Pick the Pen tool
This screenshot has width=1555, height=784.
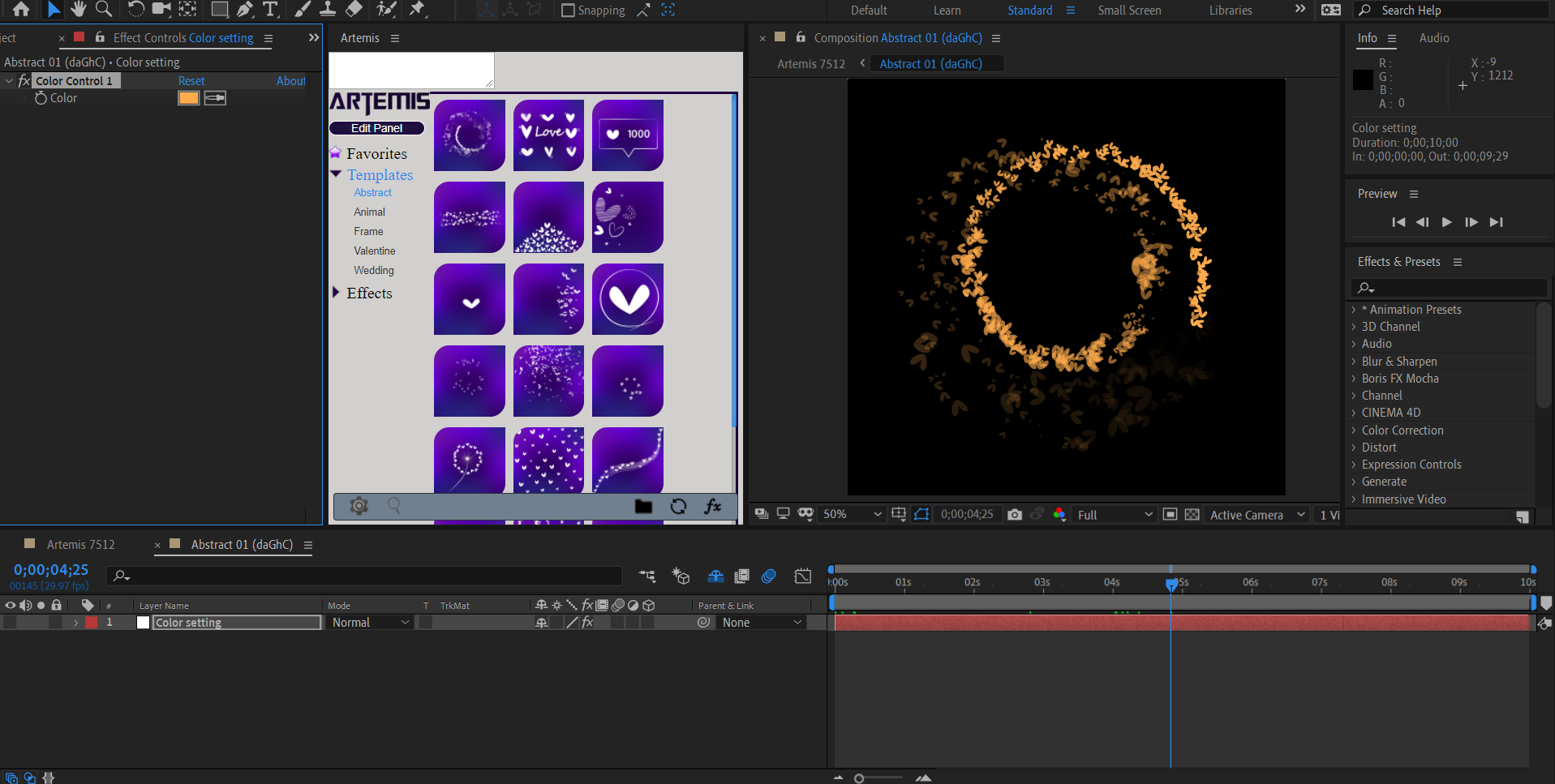[245, 10]
